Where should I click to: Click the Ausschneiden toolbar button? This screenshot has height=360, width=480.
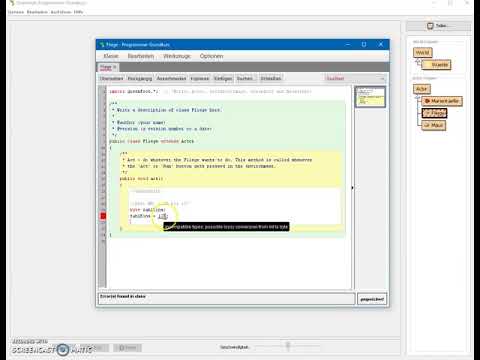(x=171, y=78)
